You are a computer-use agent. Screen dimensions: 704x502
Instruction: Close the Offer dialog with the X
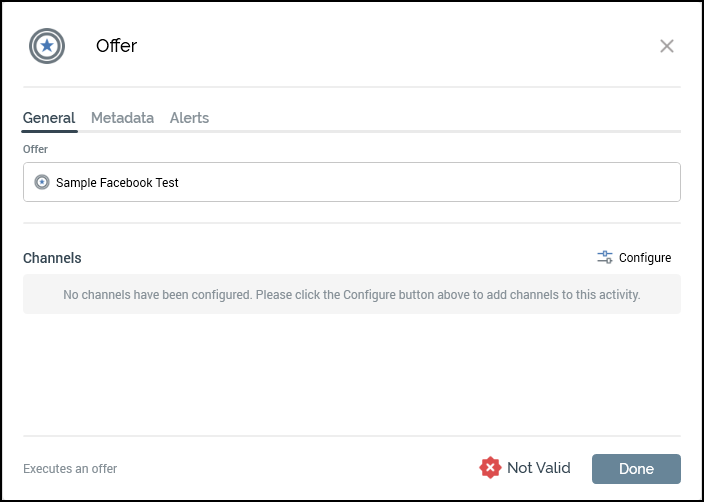(x=667, y=46)
